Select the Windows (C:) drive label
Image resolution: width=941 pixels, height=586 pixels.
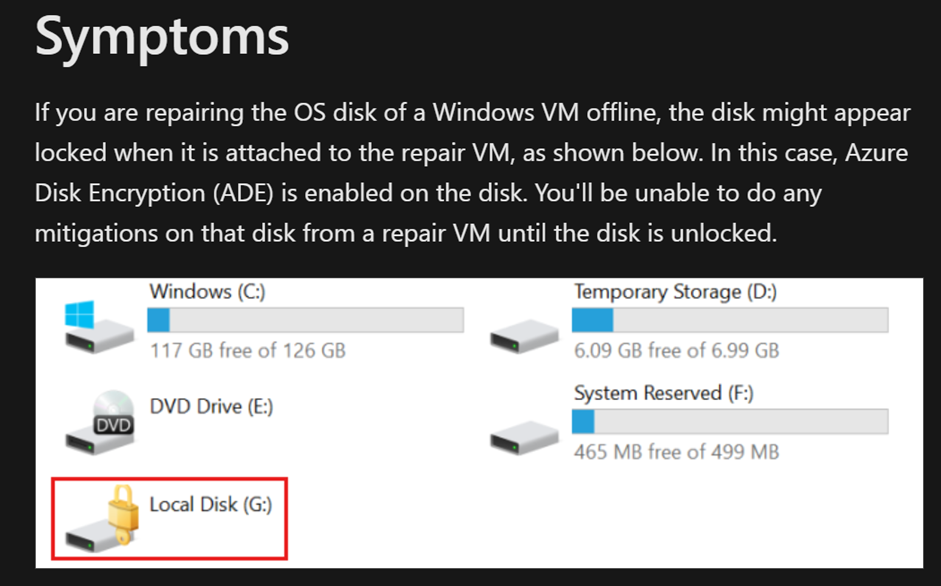pos(203,292)
